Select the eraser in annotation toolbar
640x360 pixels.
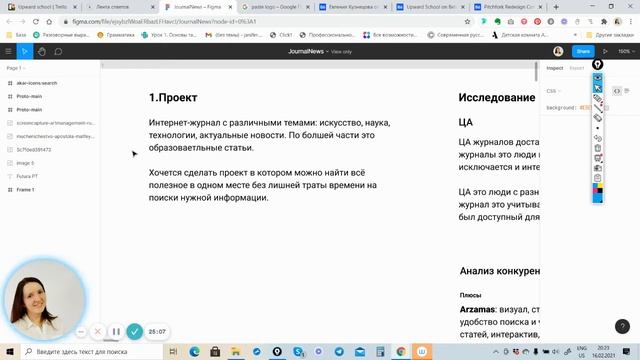click(598, 118)
